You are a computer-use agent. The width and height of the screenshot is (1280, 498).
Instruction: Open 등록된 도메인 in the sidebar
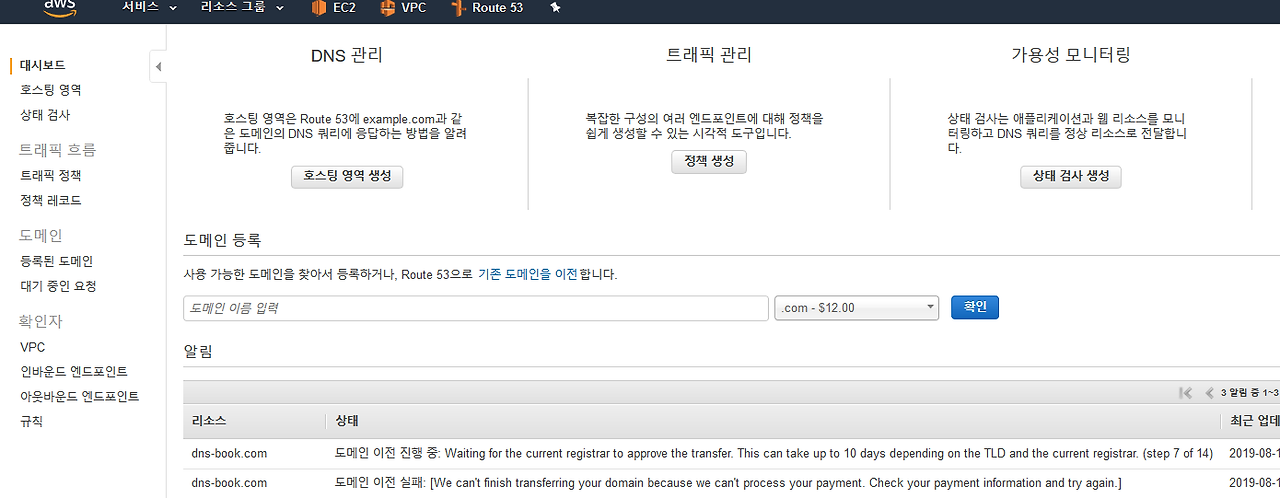click(56, 261)
